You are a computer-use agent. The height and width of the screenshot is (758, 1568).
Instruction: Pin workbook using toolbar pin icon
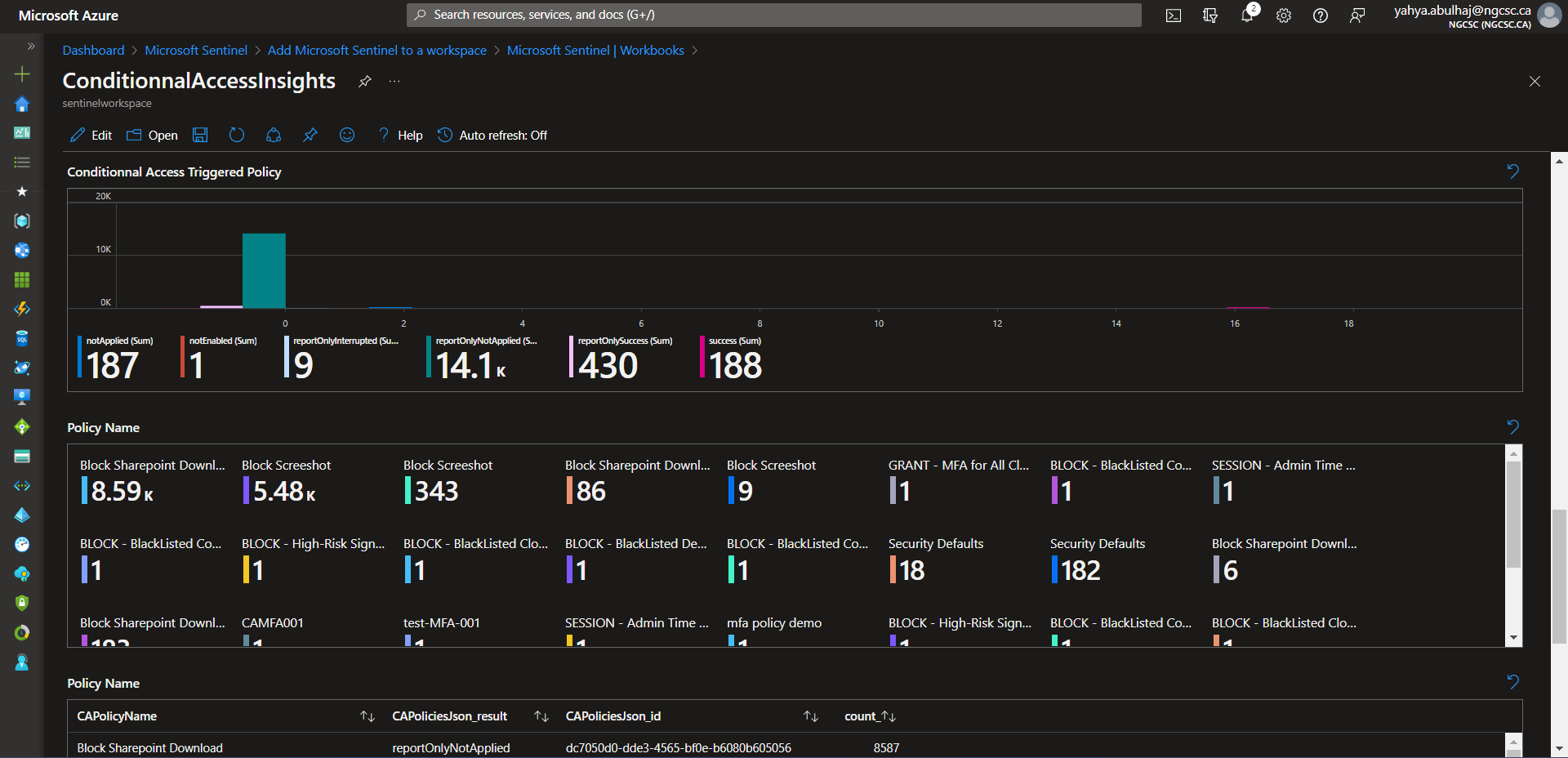(x=310, y=135)
